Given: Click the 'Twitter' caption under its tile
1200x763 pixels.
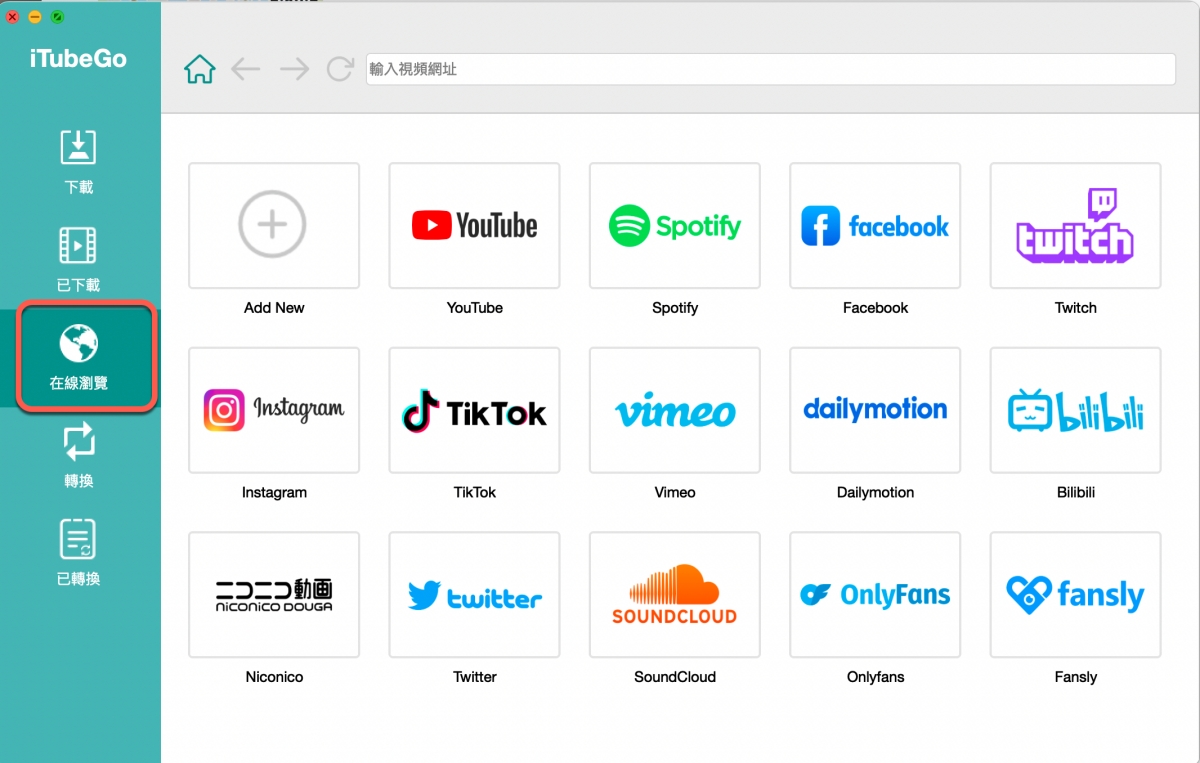Looking at the screenshot, I should (x=474, y=677).
